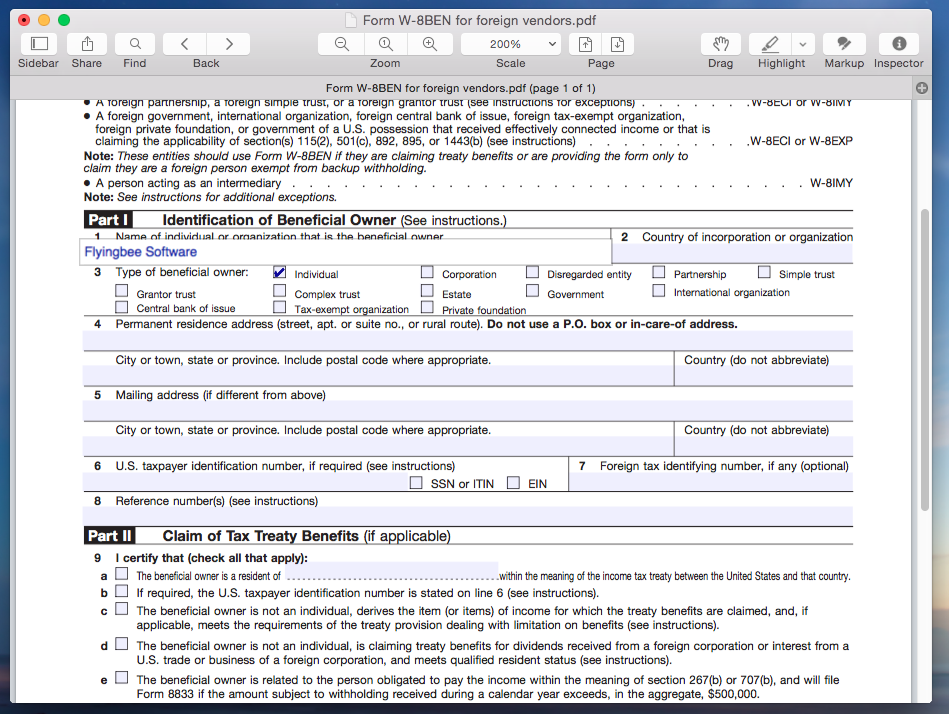This screenshot has height=714, width=949.
Task: Check the Private foundation checkbox
Action: 427,307
